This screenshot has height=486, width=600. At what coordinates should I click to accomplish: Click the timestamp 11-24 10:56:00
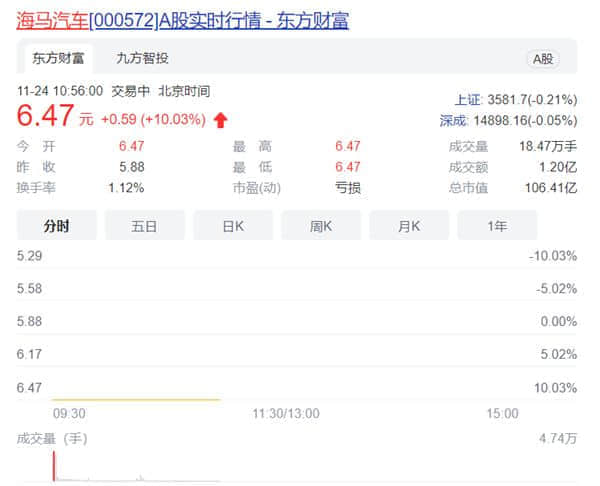(x=60, y=91)
